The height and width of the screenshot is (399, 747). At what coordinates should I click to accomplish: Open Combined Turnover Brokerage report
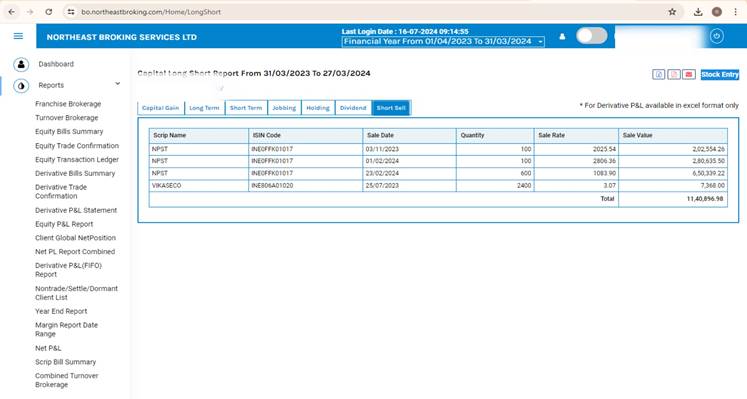[x=67, y=380]
